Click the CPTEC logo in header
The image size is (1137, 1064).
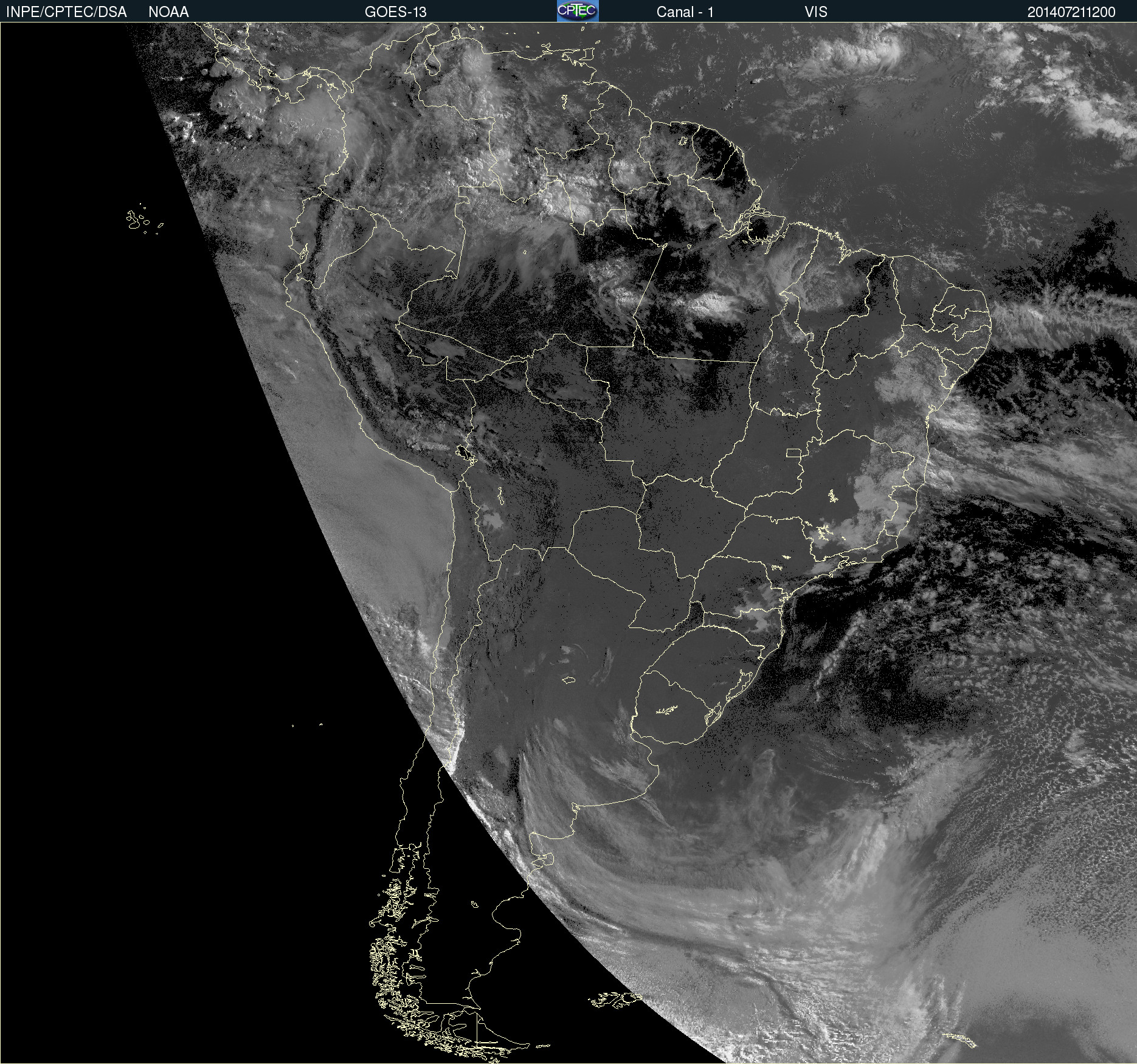[x=578, y=11]
